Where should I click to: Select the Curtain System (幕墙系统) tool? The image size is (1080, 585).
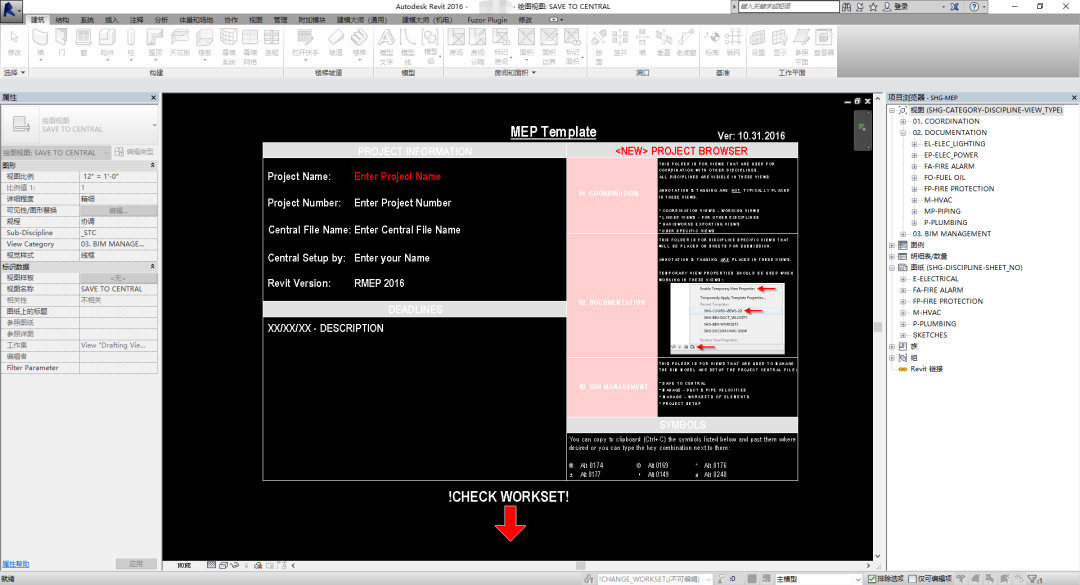[x=229, y=46]
